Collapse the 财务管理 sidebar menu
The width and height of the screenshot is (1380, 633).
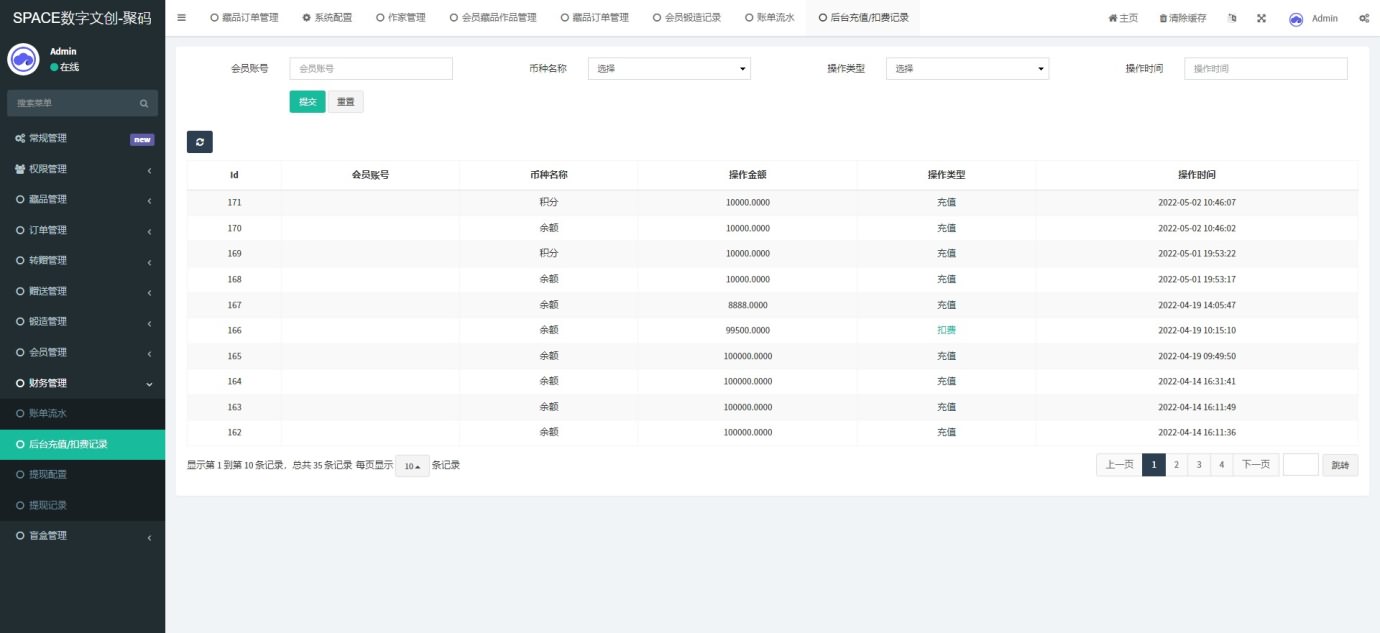(82, 383)
